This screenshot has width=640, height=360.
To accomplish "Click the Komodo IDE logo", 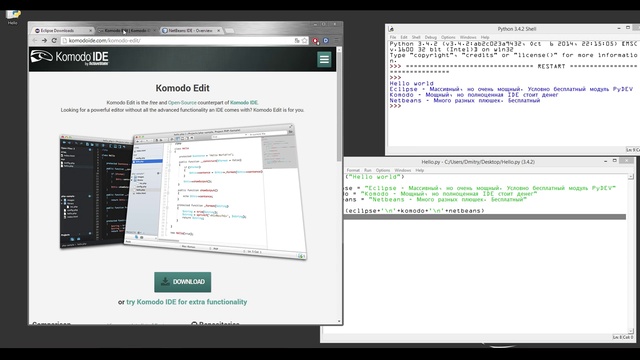I will [70, 58].
